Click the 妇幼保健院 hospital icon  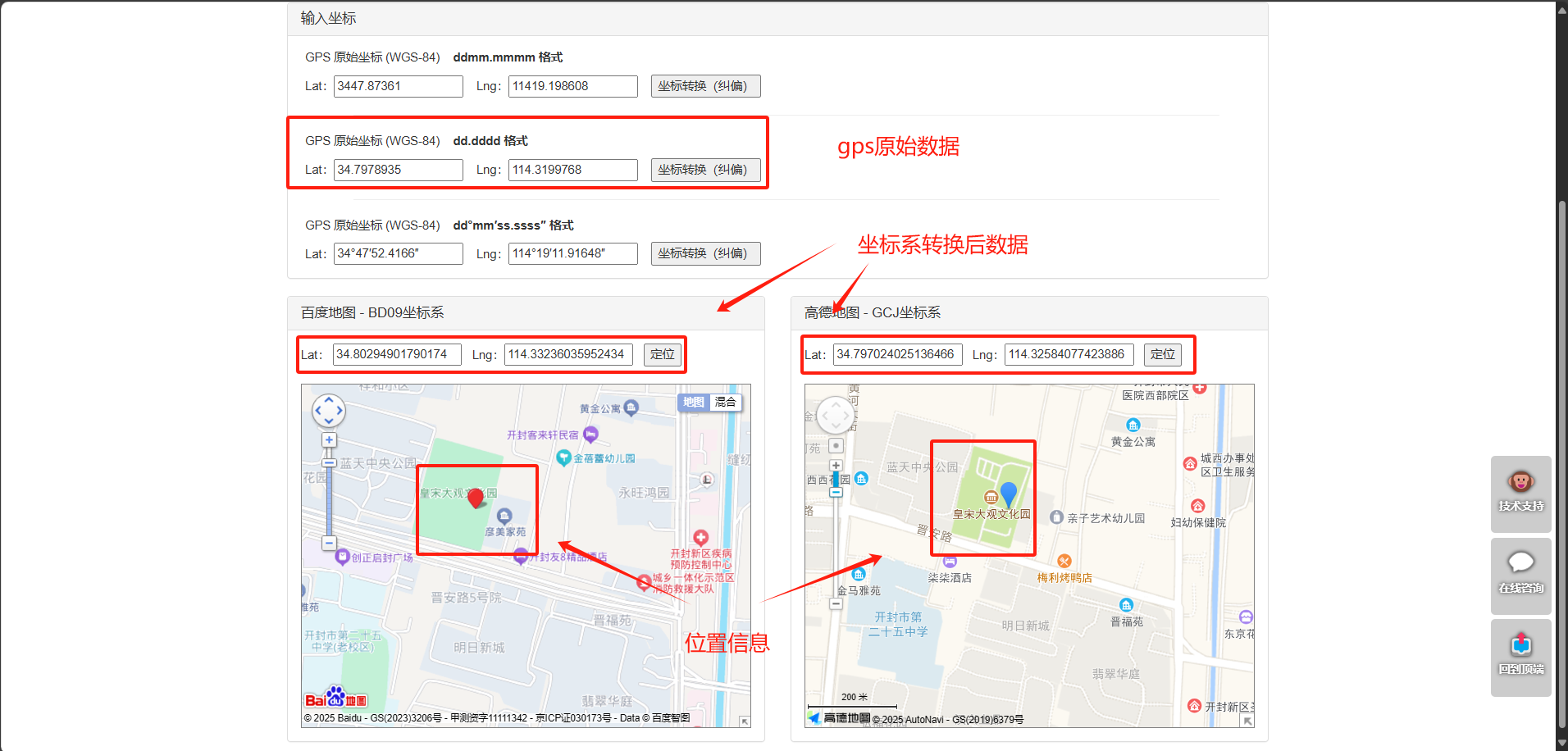coord(1198,506)
